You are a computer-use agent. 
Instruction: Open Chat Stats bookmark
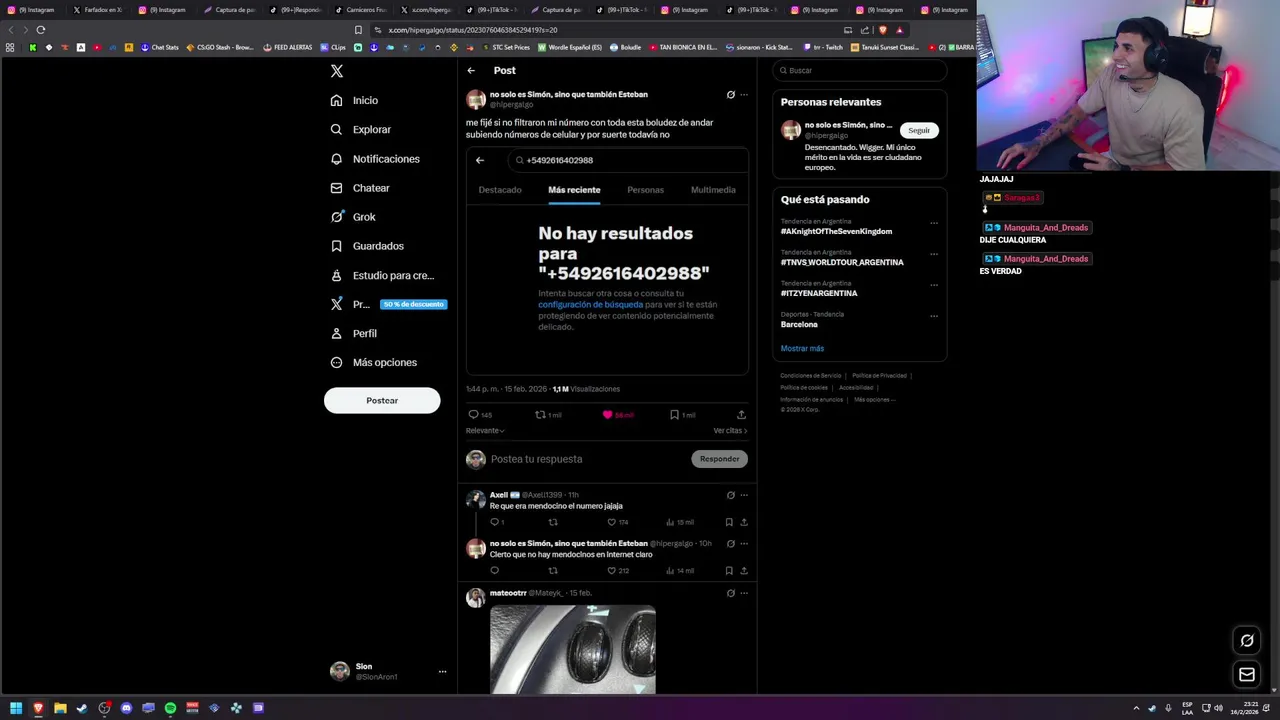click(x=159, y=47)
